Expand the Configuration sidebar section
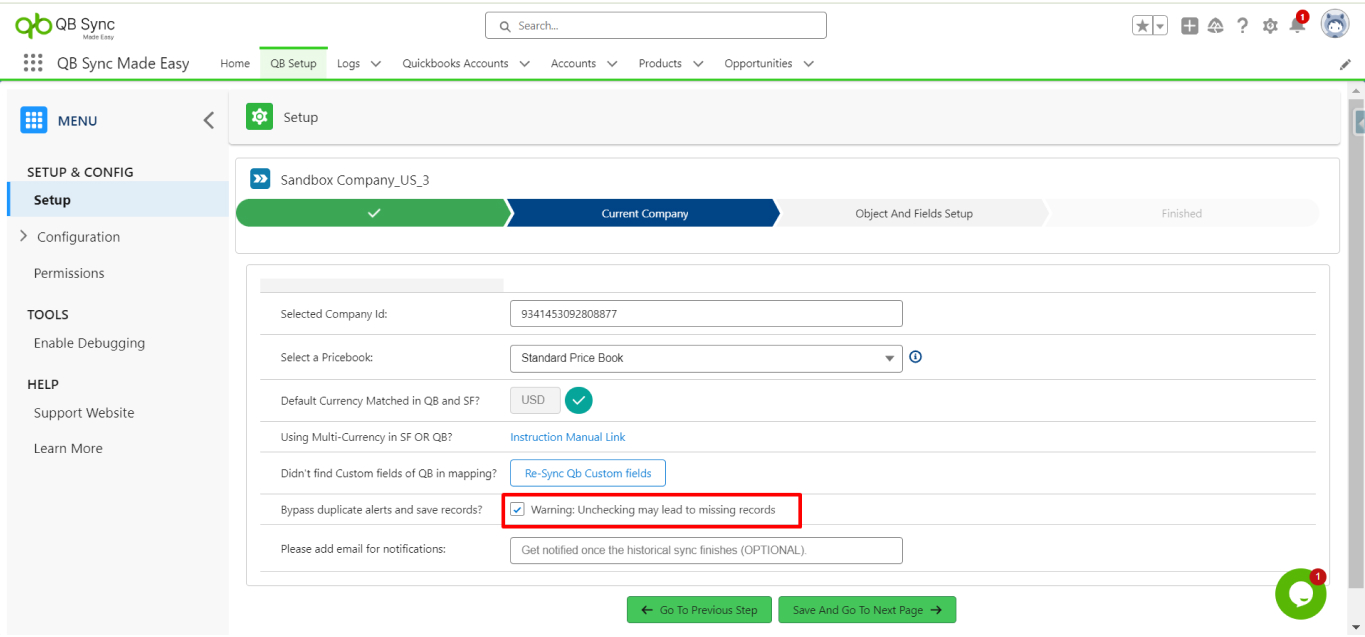Viewport: 1365px width, 637px height. (23, 237)
